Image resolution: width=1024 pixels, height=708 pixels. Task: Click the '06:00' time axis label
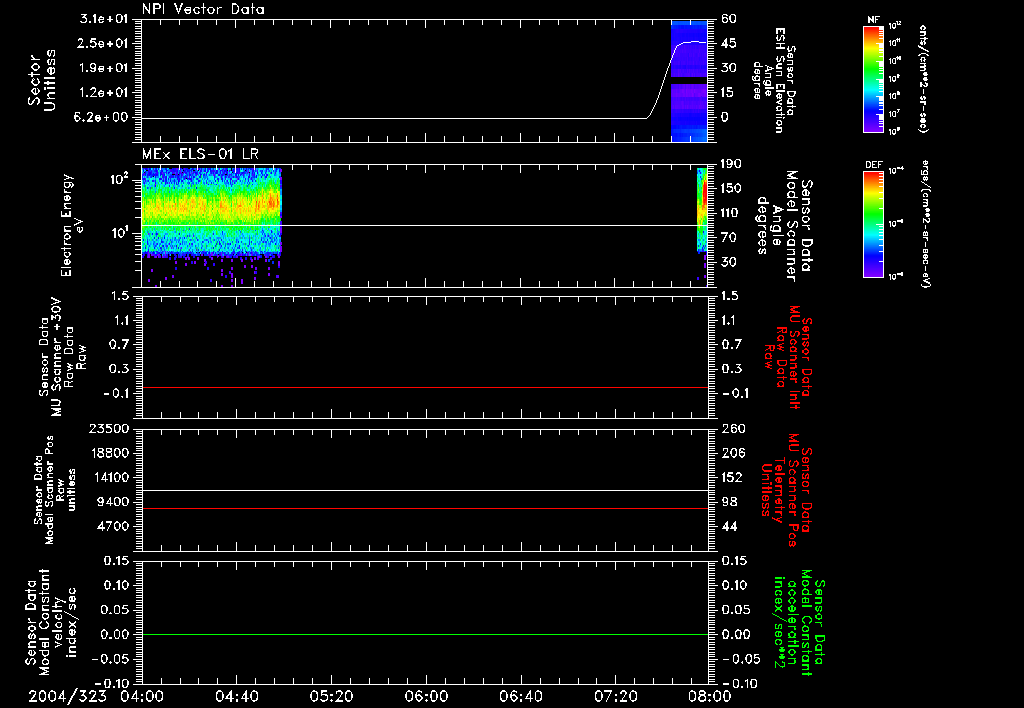(x=426, y=696)
